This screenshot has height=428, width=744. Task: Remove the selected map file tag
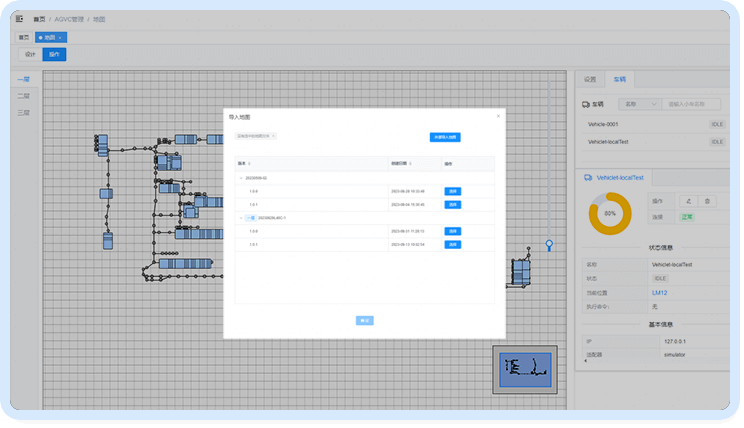[x=273, y=136]
